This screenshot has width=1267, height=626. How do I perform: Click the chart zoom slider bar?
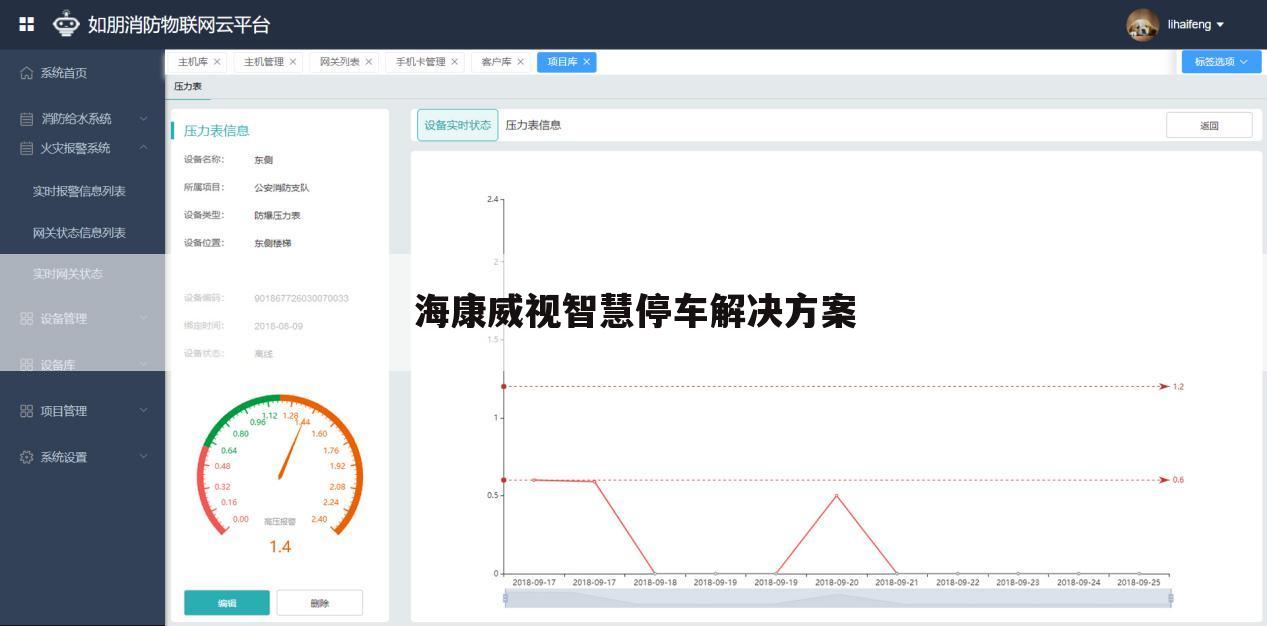(x=838, y=598)
